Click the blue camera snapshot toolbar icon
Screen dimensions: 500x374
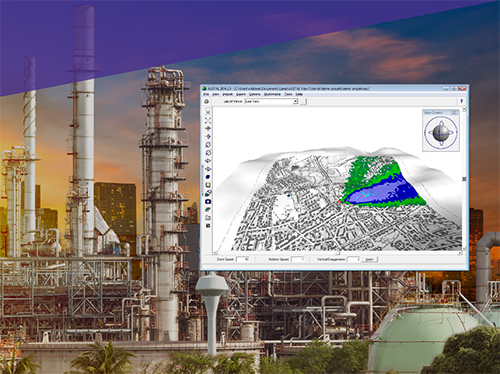[208, 201]
